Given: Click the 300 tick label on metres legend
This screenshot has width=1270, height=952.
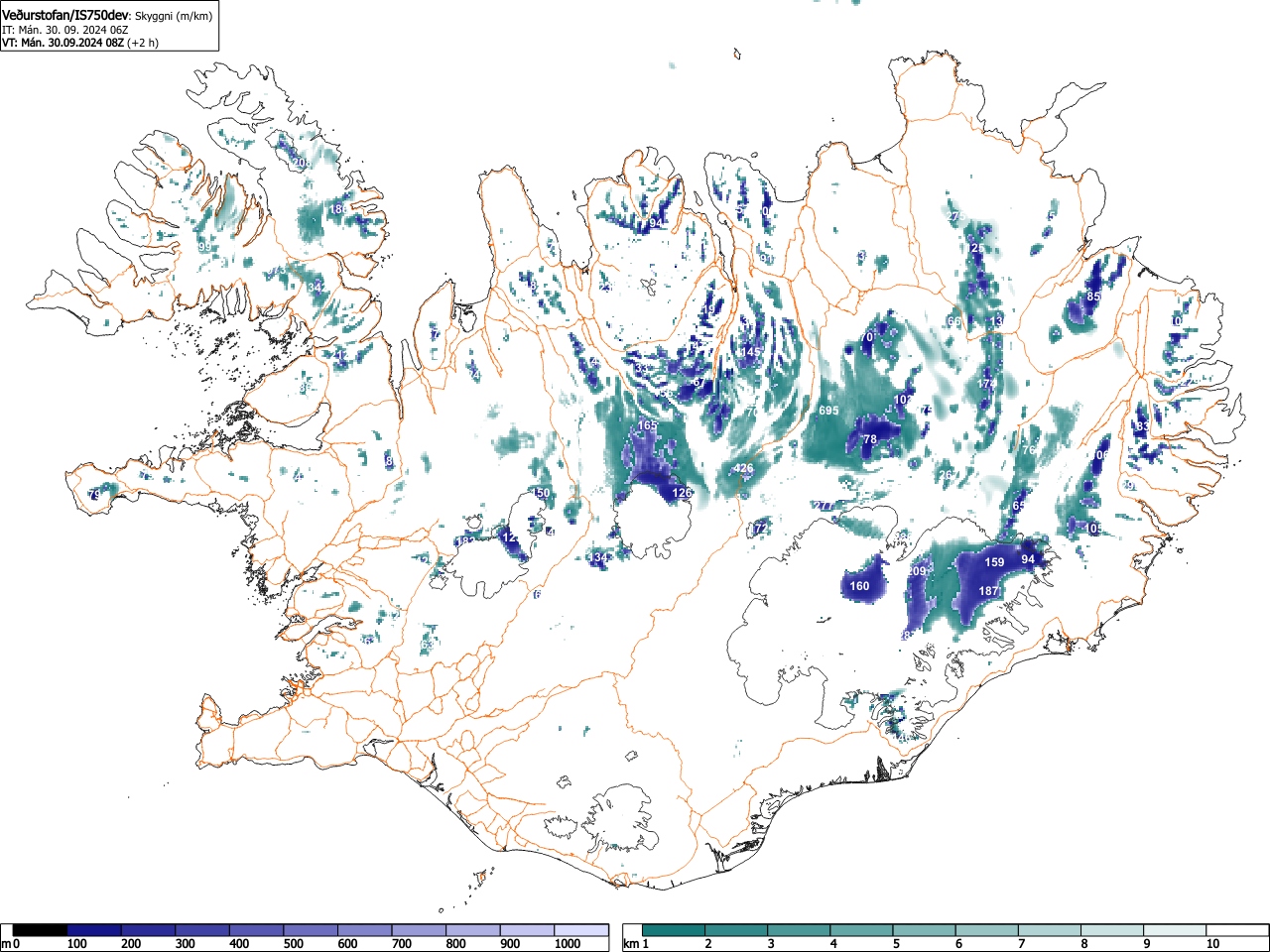Looking at the screenshot, I should click(185, 944).
